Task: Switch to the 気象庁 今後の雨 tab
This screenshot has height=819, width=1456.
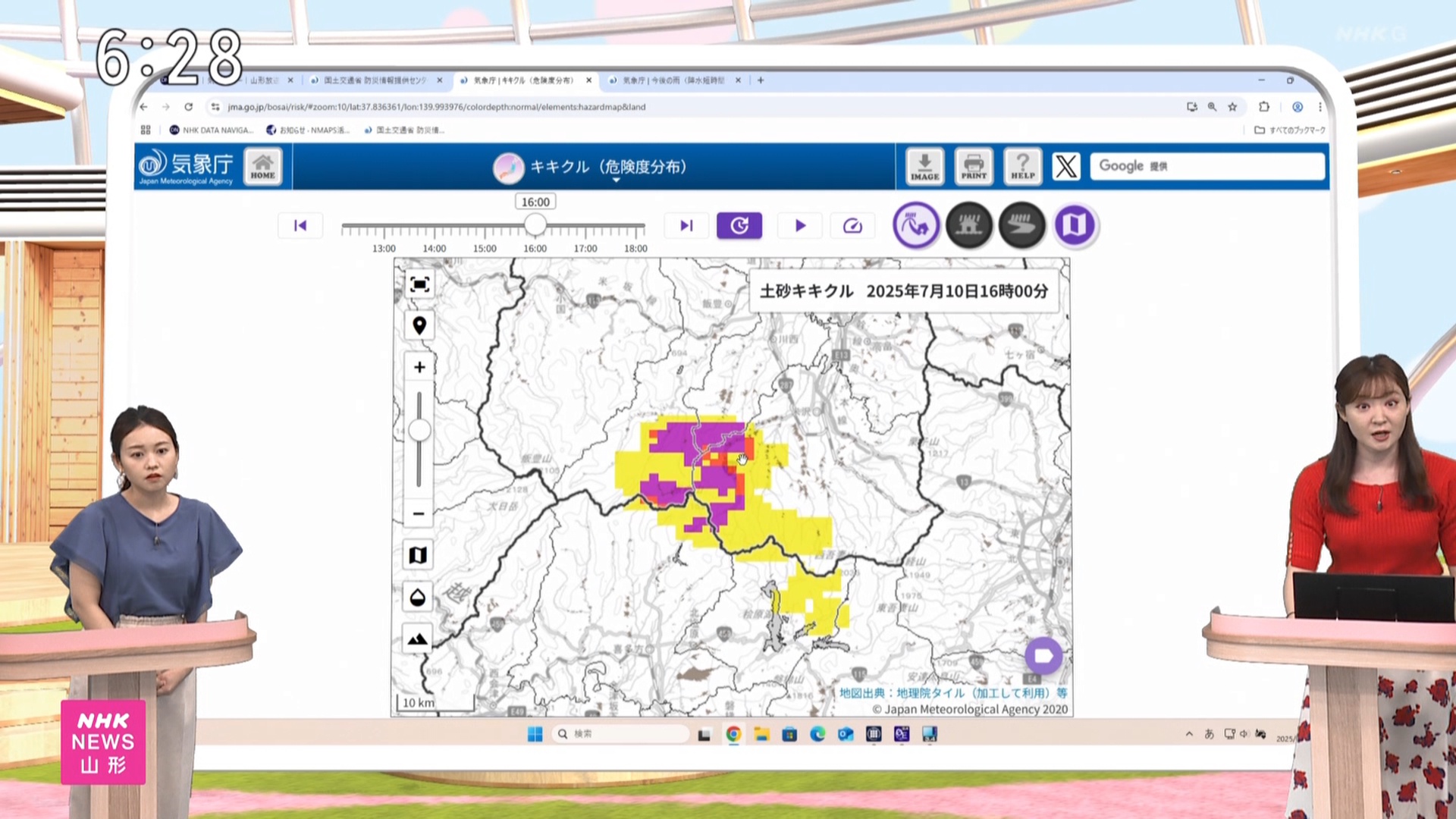Action: [x=673, y=80]
